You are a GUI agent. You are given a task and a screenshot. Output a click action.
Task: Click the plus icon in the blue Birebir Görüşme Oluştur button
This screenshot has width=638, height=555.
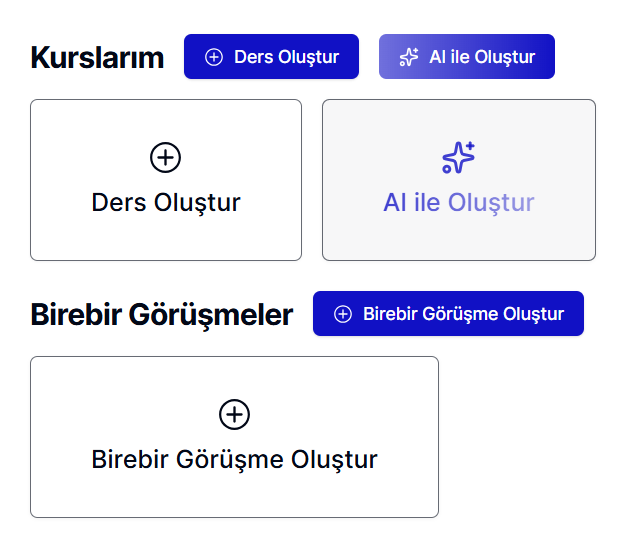(342, 314)
